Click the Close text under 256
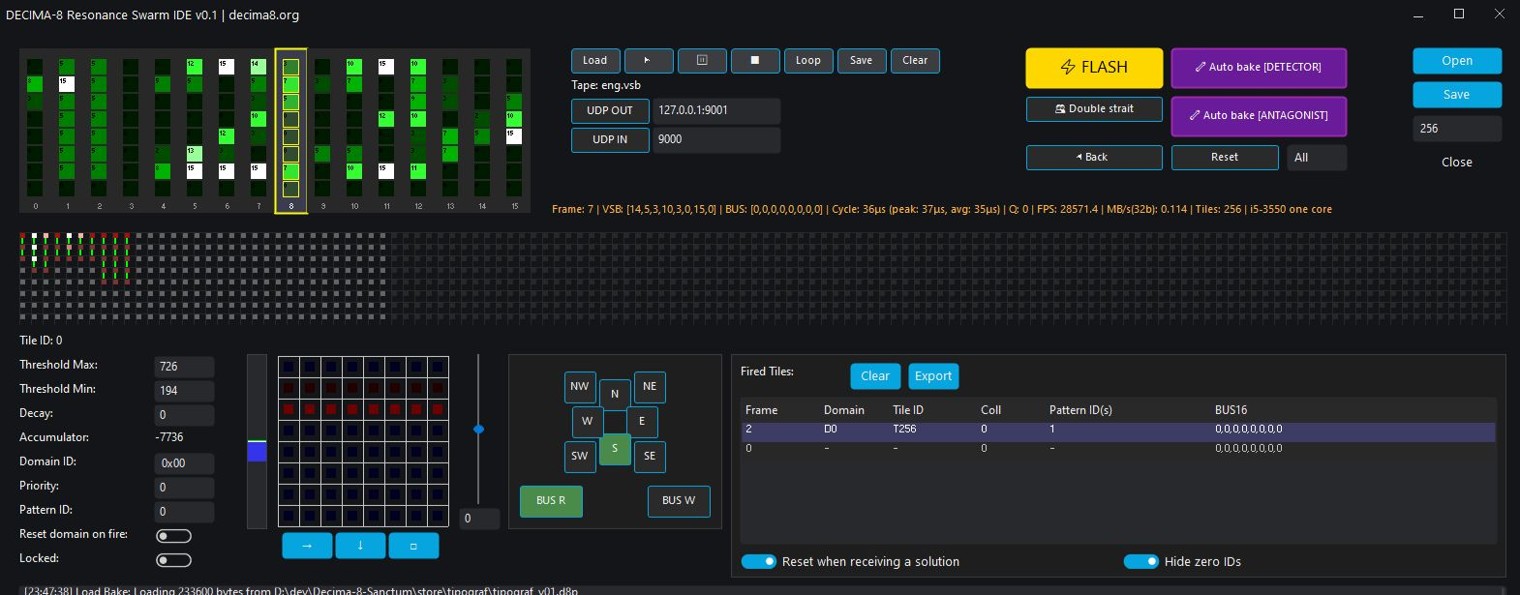1520x595 pixels. coord(1457,162)
